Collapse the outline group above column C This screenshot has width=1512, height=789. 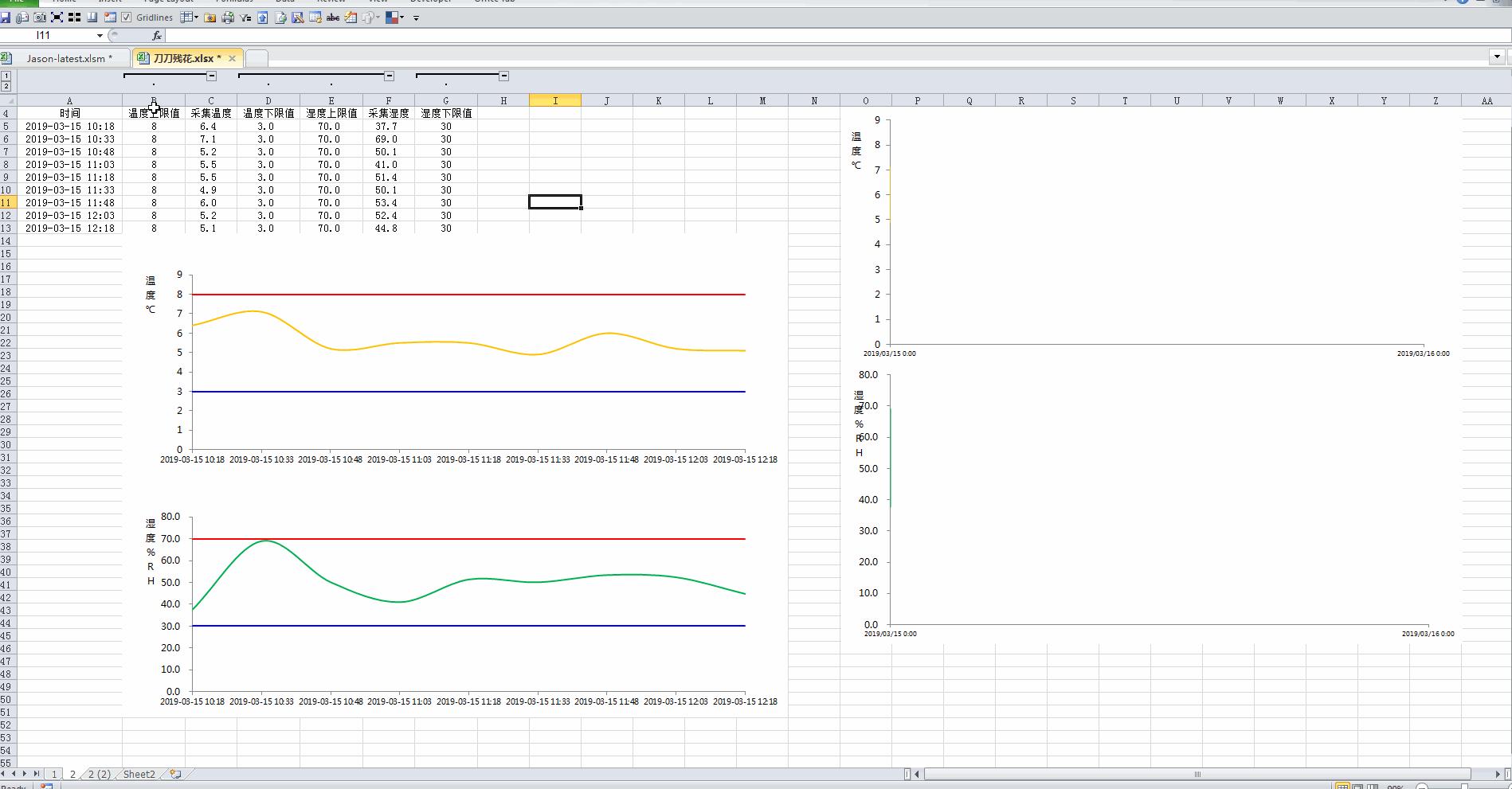pyautogui.click(x=211, y=76)
